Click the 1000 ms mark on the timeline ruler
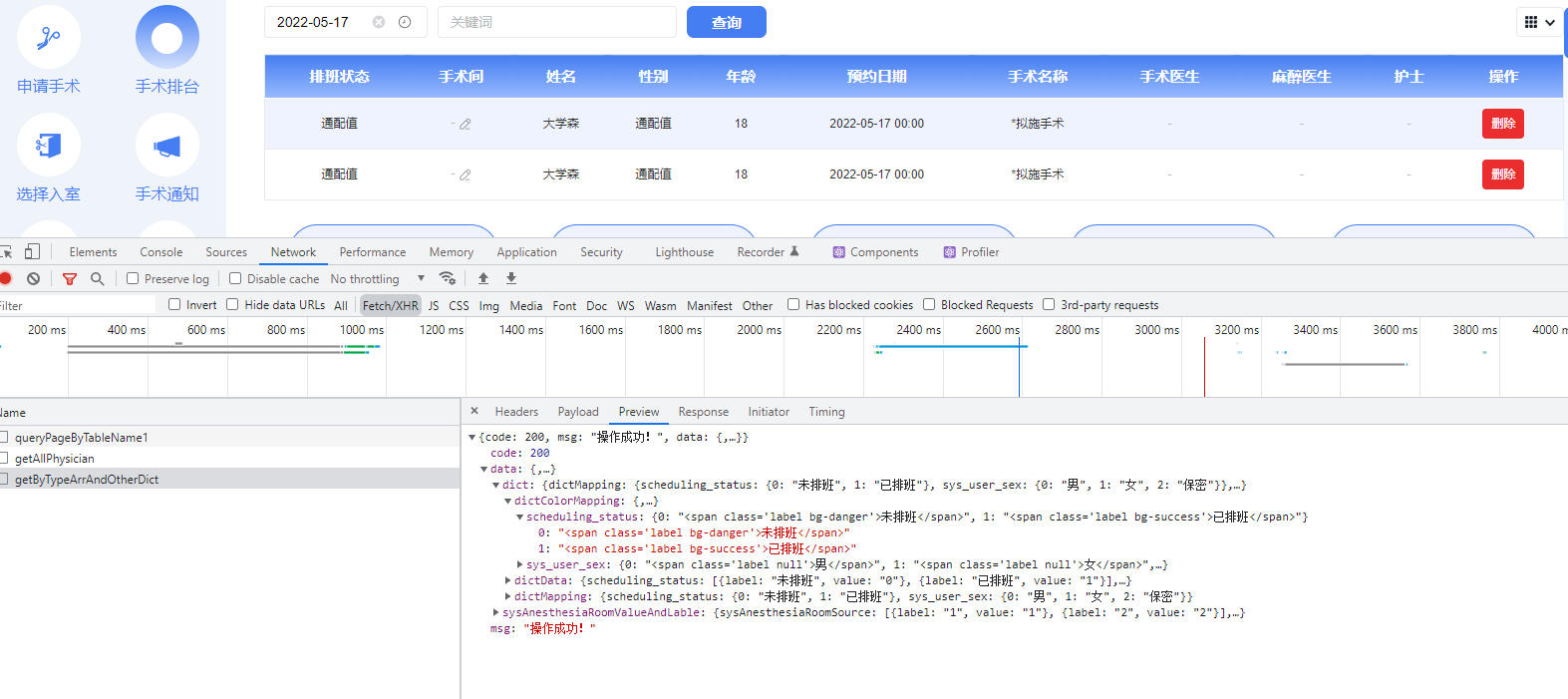This screenshot has width=1568, height=699. pyautogui.click(x=362, y=329)
